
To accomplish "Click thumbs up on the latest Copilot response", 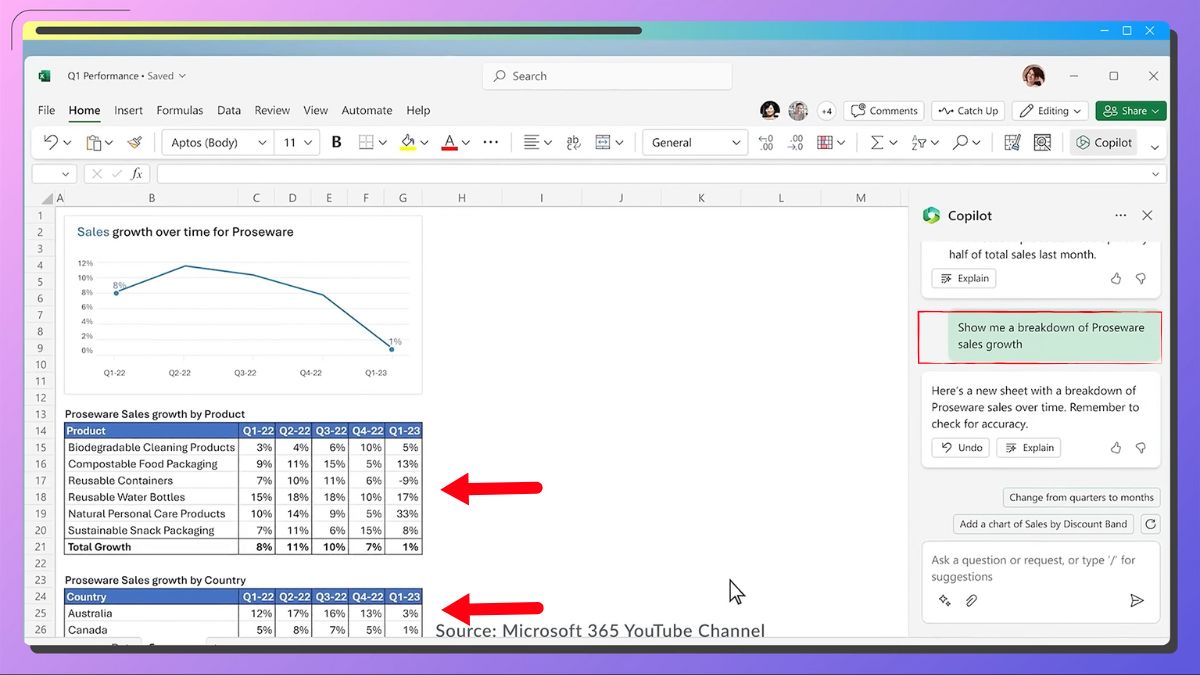I will (x=1116, y=448).
